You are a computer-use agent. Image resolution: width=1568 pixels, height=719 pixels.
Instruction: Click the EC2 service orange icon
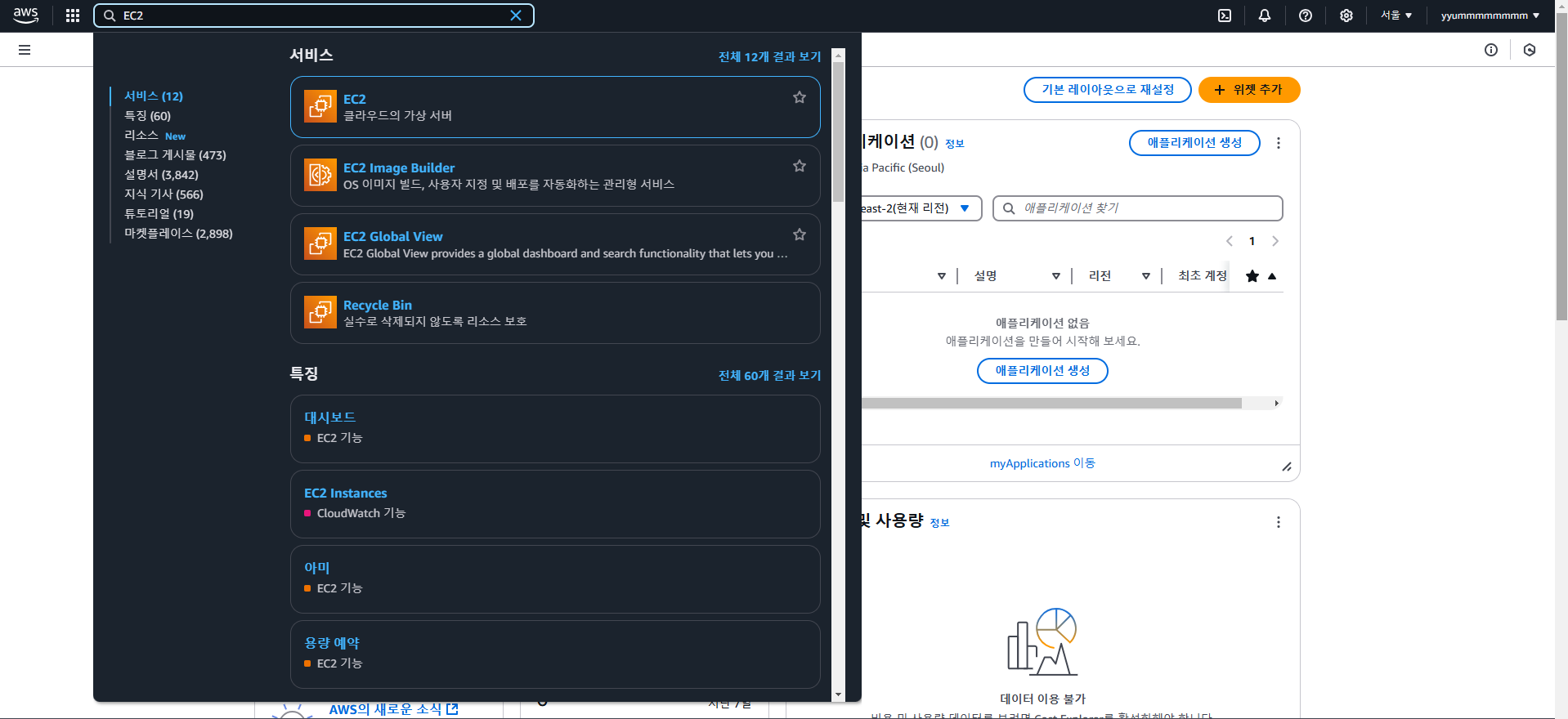click(x=320, y=106)
